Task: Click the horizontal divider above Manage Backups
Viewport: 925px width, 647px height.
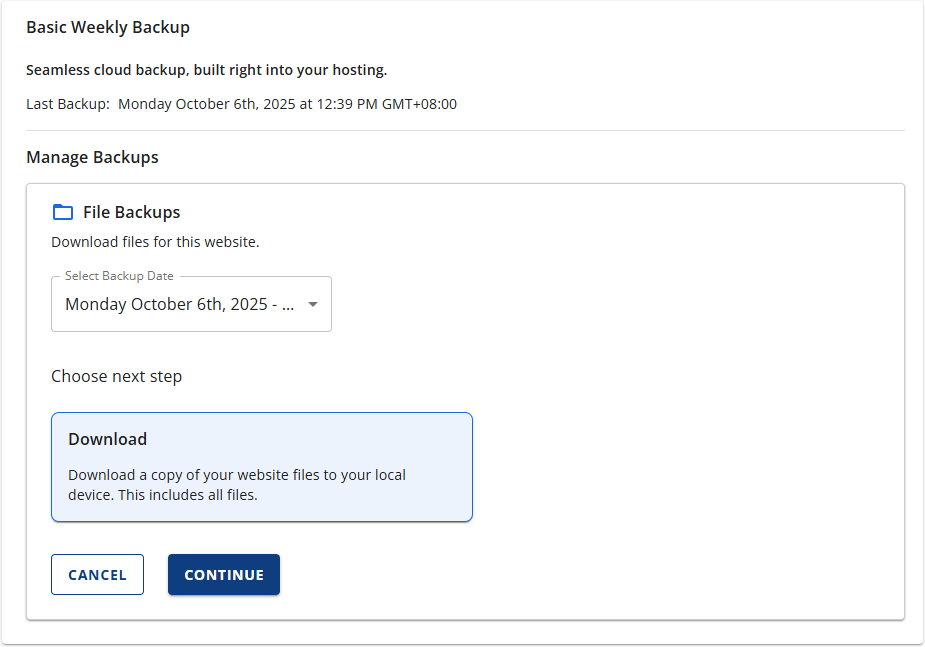Action: tap(465, 131)
